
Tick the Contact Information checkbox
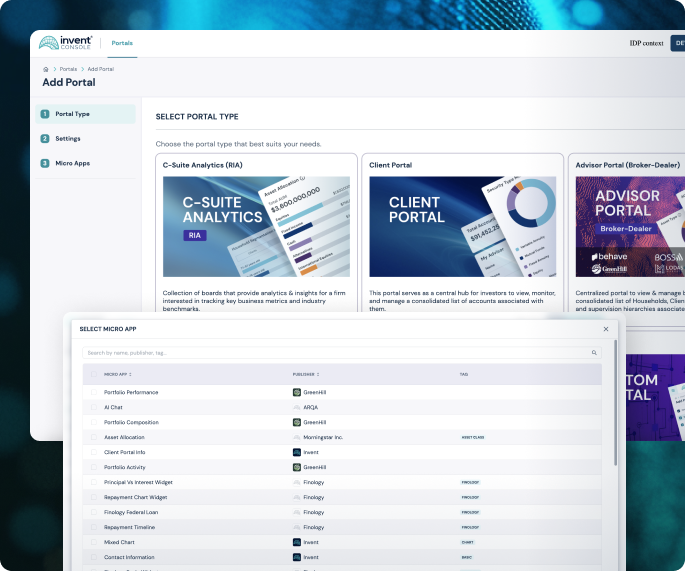tap(93, 557)
